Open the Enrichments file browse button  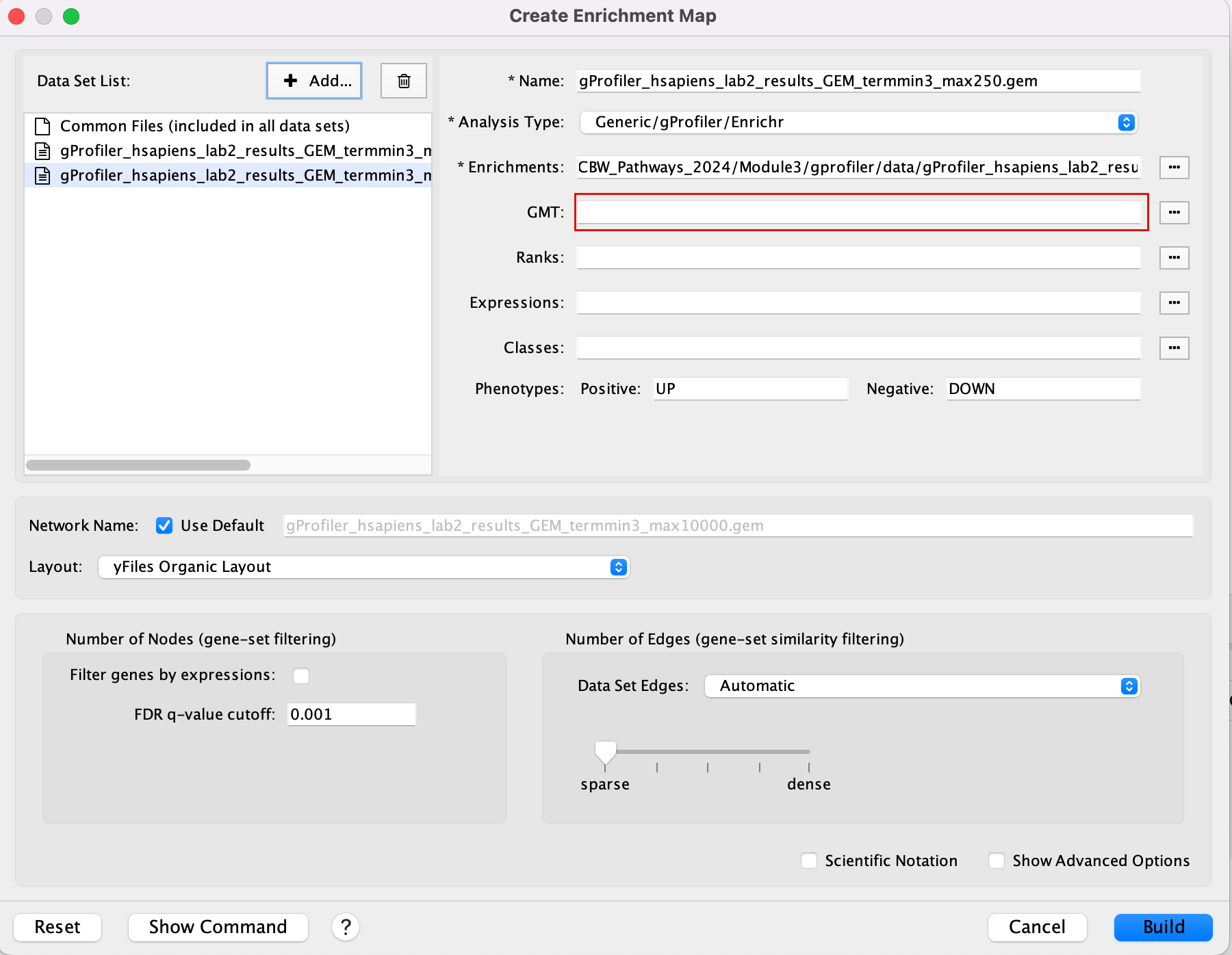click(x=1174, y=168)
